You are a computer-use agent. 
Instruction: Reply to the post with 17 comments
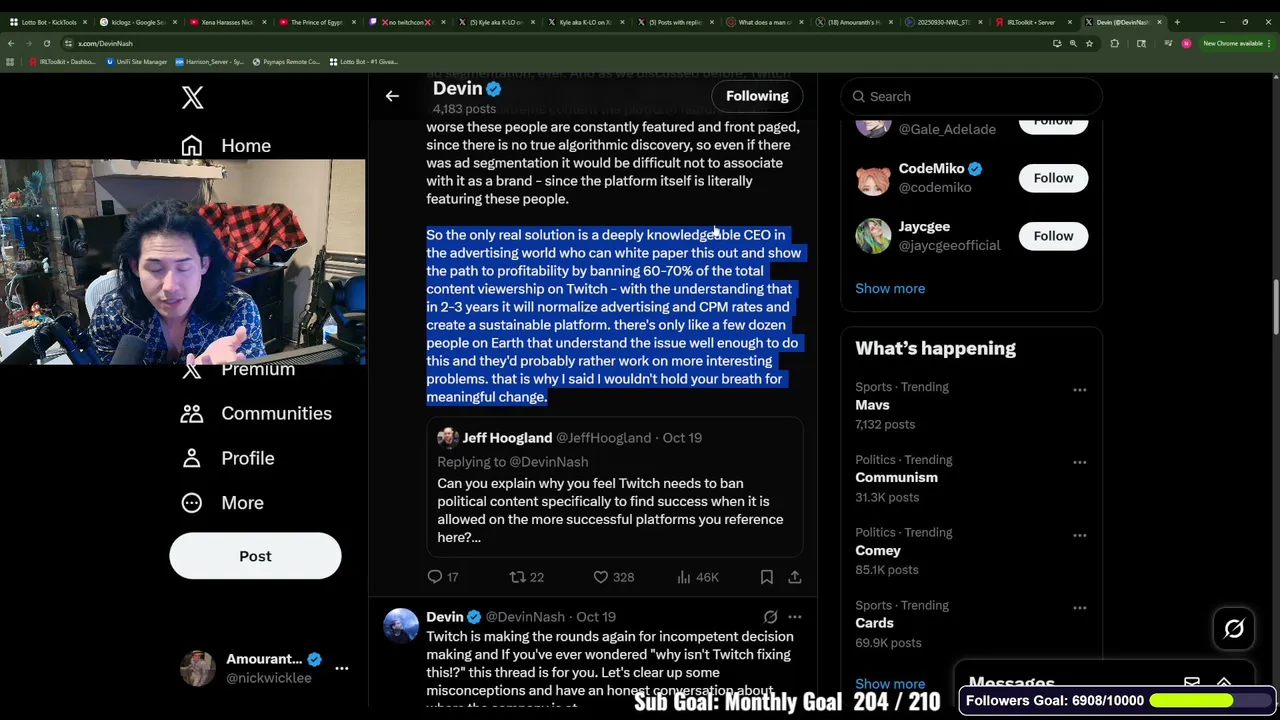click(x=442, y=577)
